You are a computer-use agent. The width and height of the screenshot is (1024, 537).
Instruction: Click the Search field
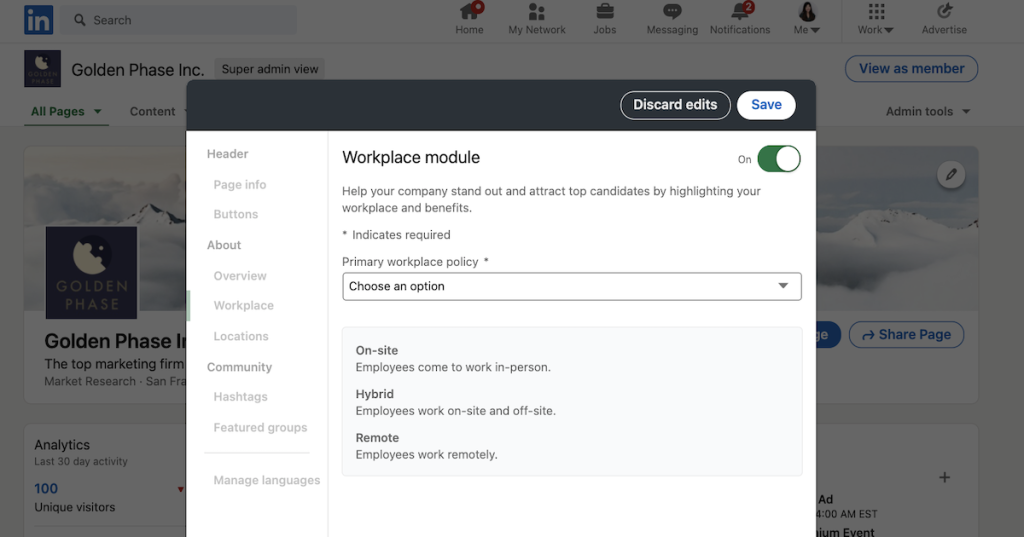coord(178,20)
